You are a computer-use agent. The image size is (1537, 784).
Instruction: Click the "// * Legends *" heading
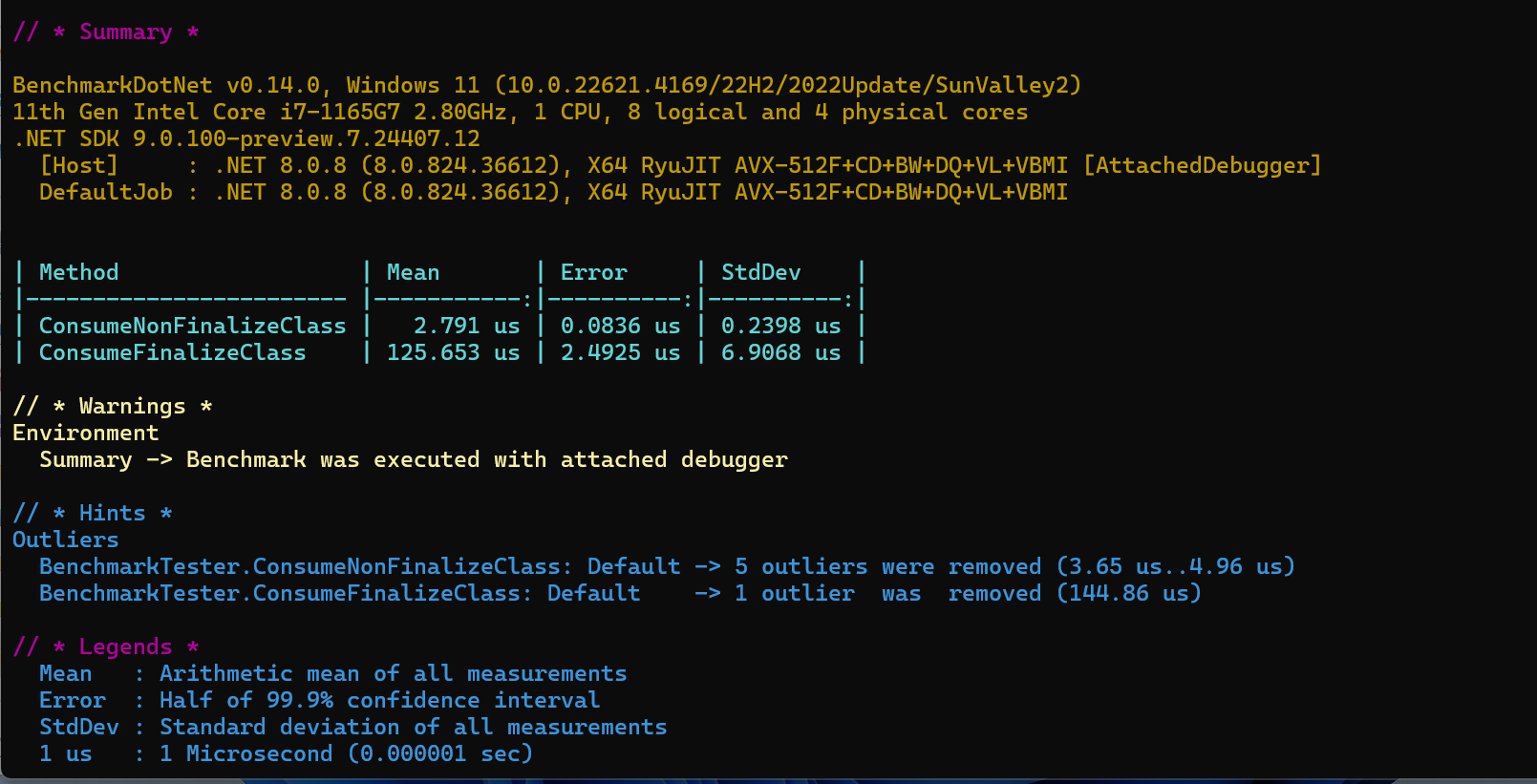pyautogui.click(x=106, y=647)
